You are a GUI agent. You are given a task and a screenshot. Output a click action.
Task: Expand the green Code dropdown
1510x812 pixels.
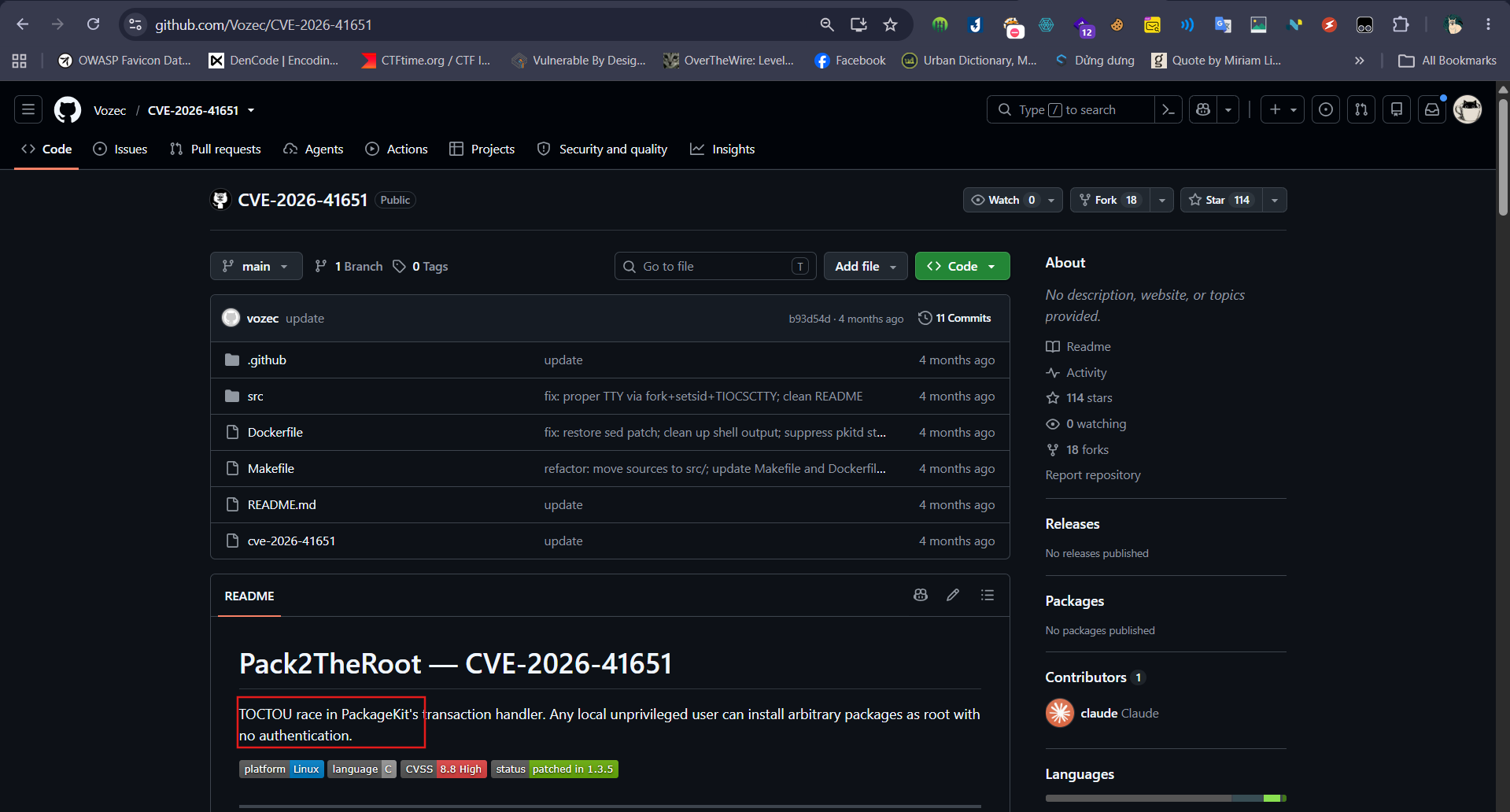coord(962,266)
